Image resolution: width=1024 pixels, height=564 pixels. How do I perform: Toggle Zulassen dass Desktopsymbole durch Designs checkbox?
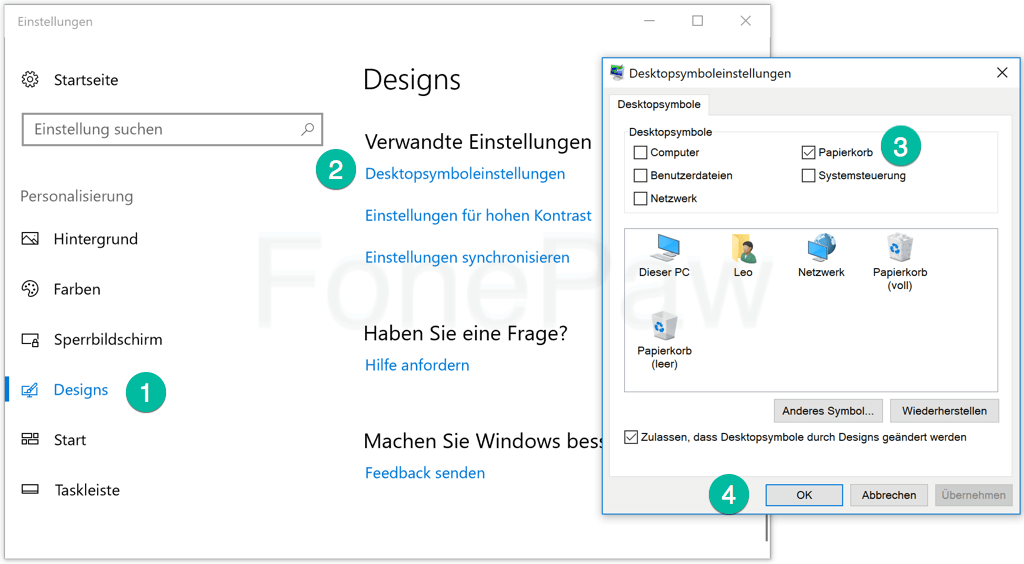point(631,437)
